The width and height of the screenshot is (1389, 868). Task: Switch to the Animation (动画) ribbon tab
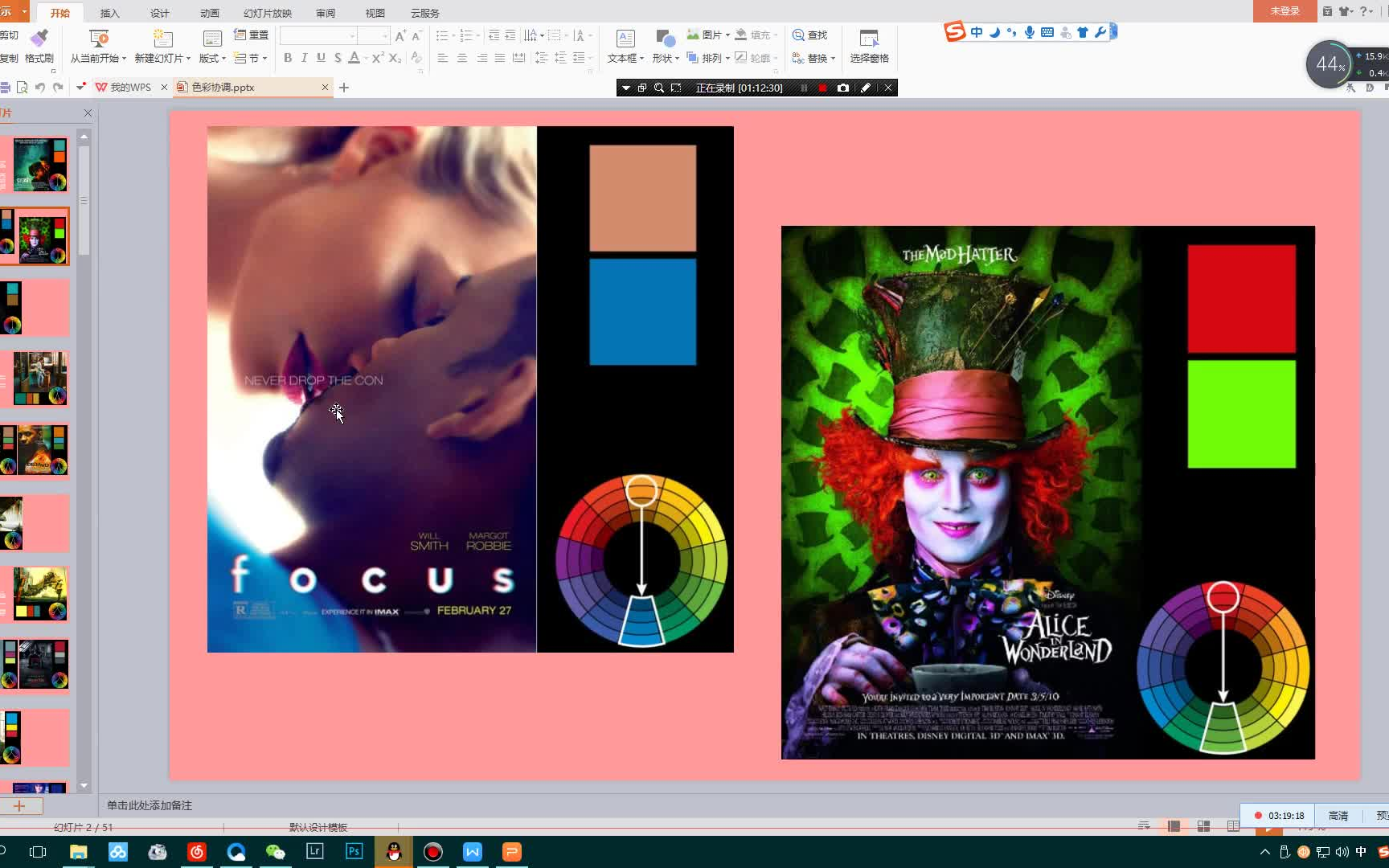[210, 13]
